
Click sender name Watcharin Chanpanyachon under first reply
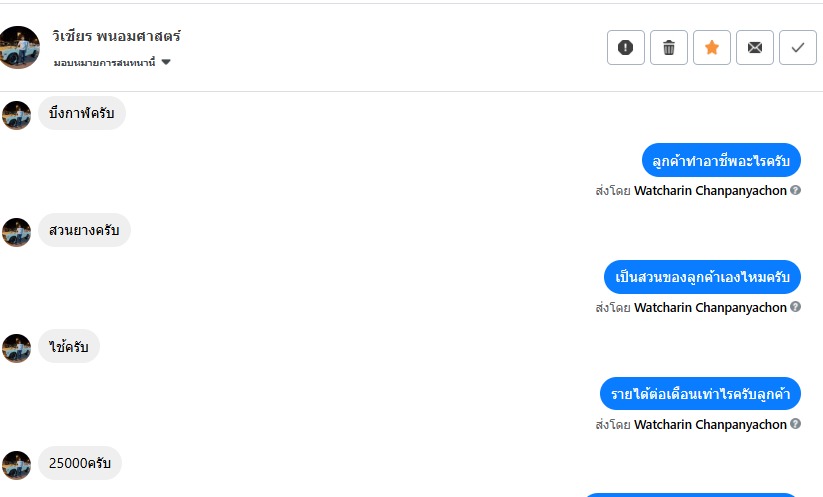pyautogui.click(x=710, y=190)
